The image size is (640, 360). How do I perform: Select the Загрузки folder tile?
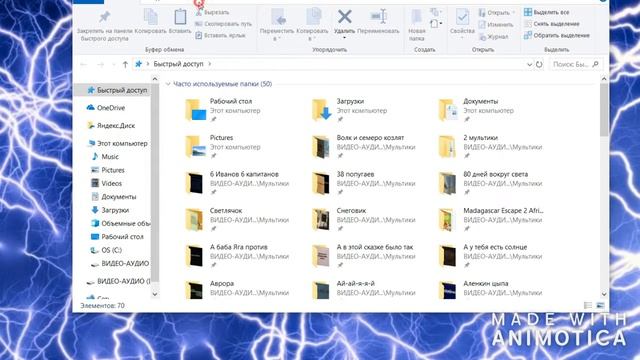[x=350, y=110]
